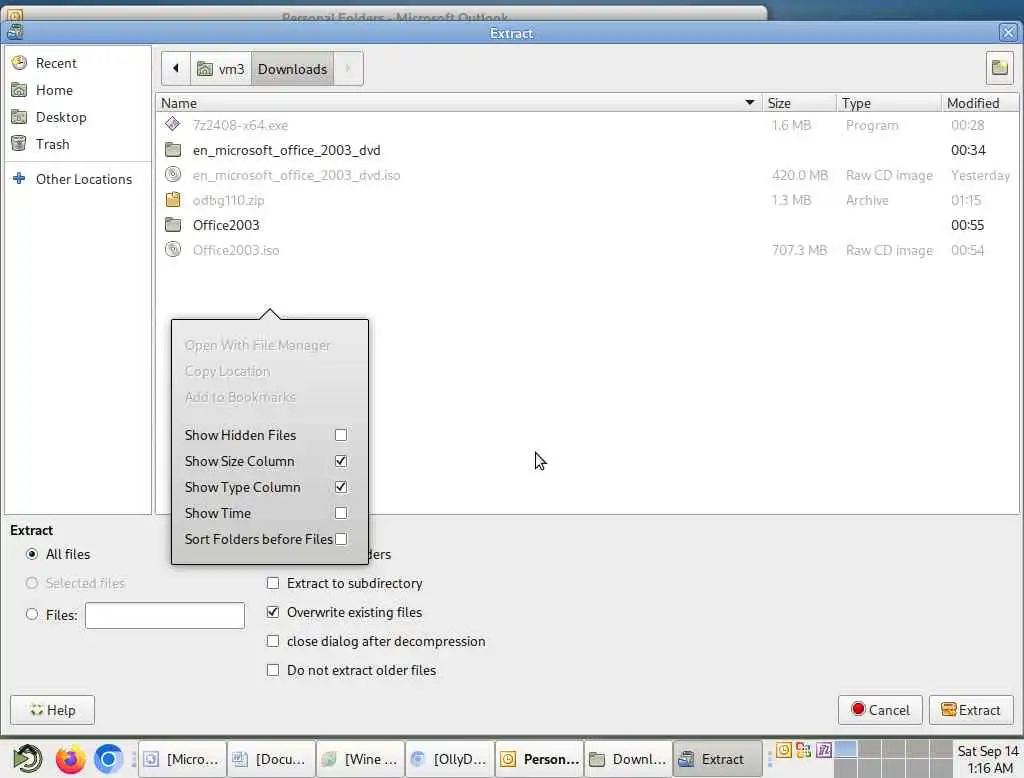Click forward arrow in path bar

tap(348, 69)
